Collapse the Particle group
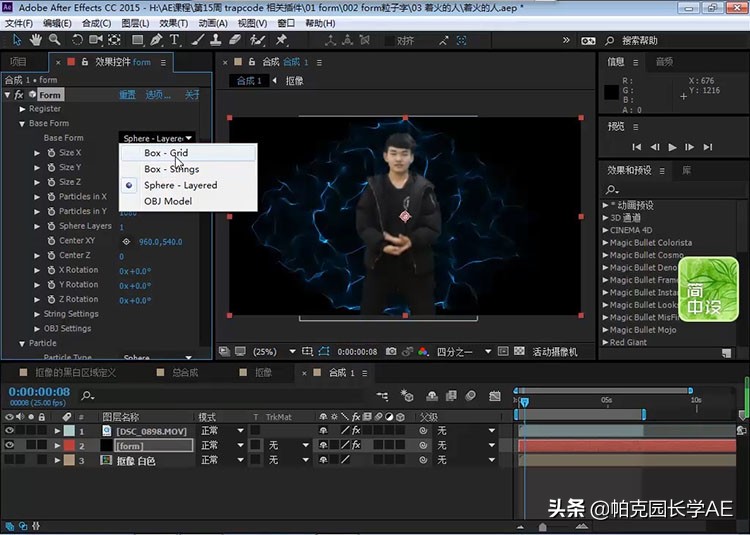This screenshot has height=535, width=750. (x=22, y=344)
